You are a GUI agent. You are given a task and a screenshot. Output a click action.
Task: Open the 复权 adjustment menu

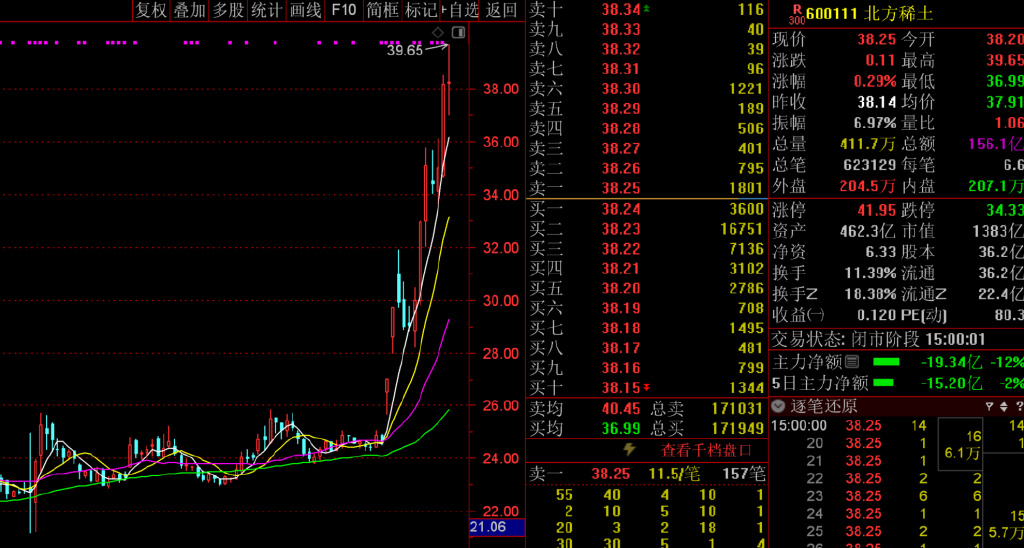tap(151, 10)
